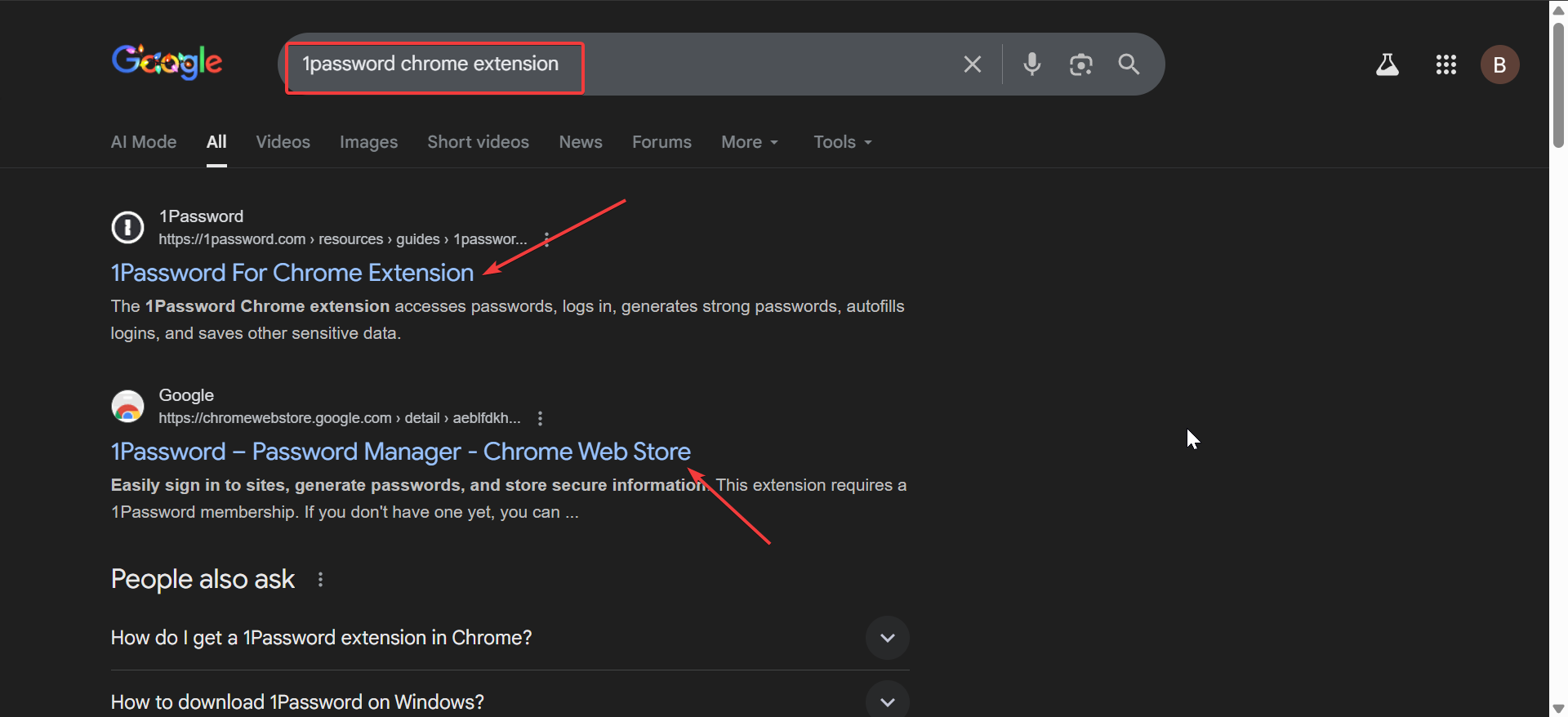Open "1Password For Chrome Extension" link
This screenshot has width=1568, height=717.
(292, 273)
